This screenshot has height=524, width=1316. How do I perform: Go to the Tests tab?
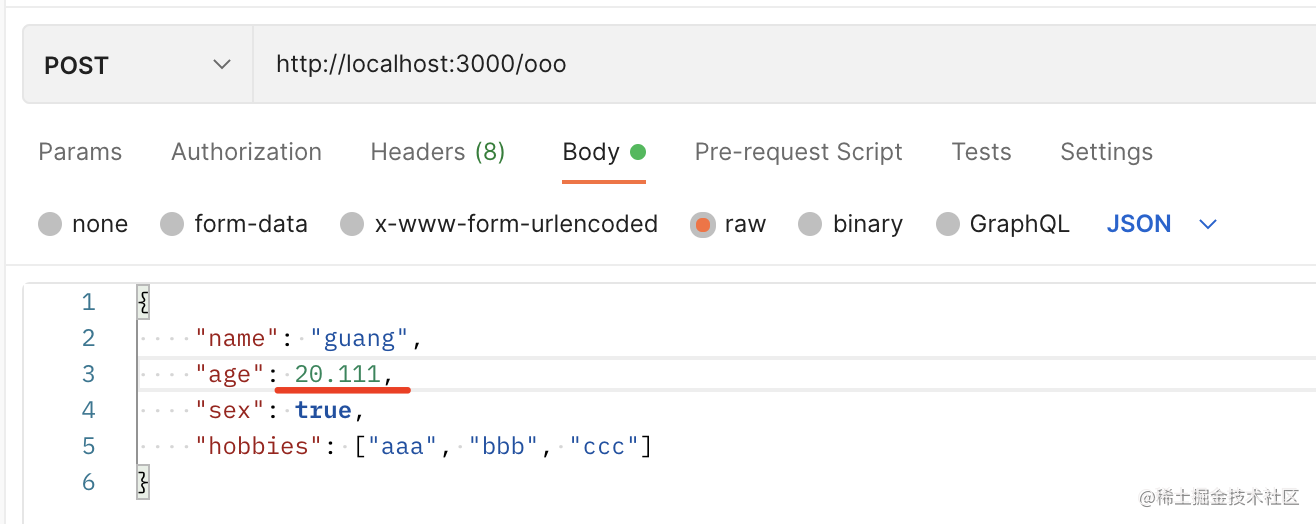(981, 152)
